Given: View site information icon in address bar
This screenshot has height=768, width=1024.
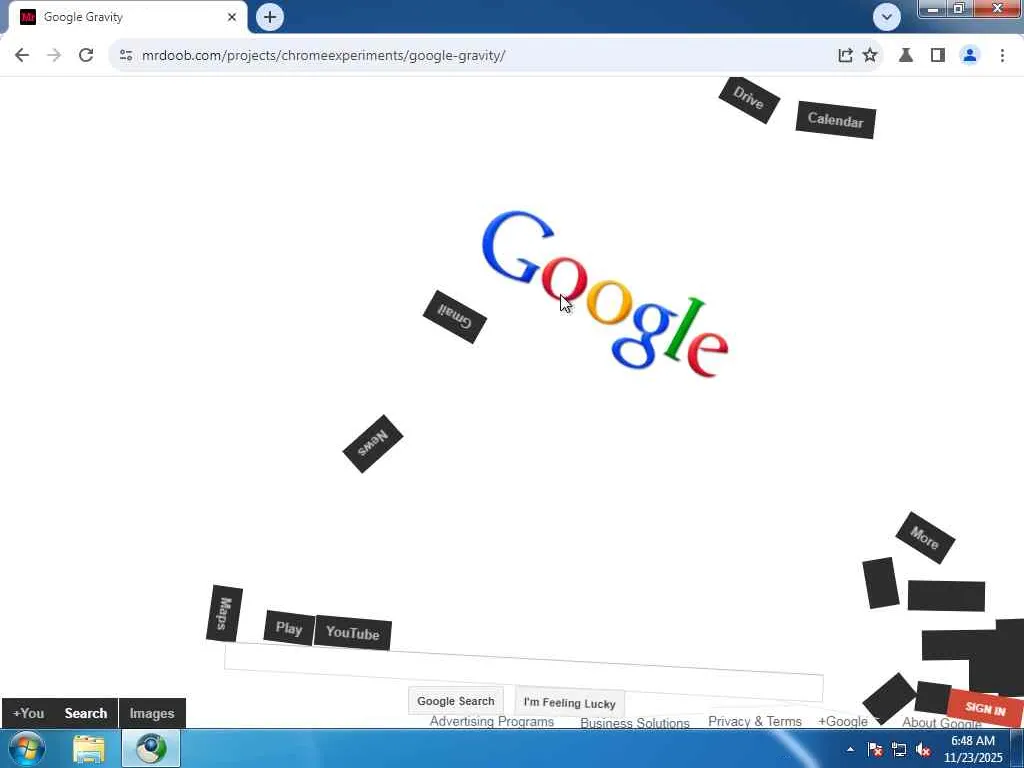Looking at the screenshot, I should (126, 56).
